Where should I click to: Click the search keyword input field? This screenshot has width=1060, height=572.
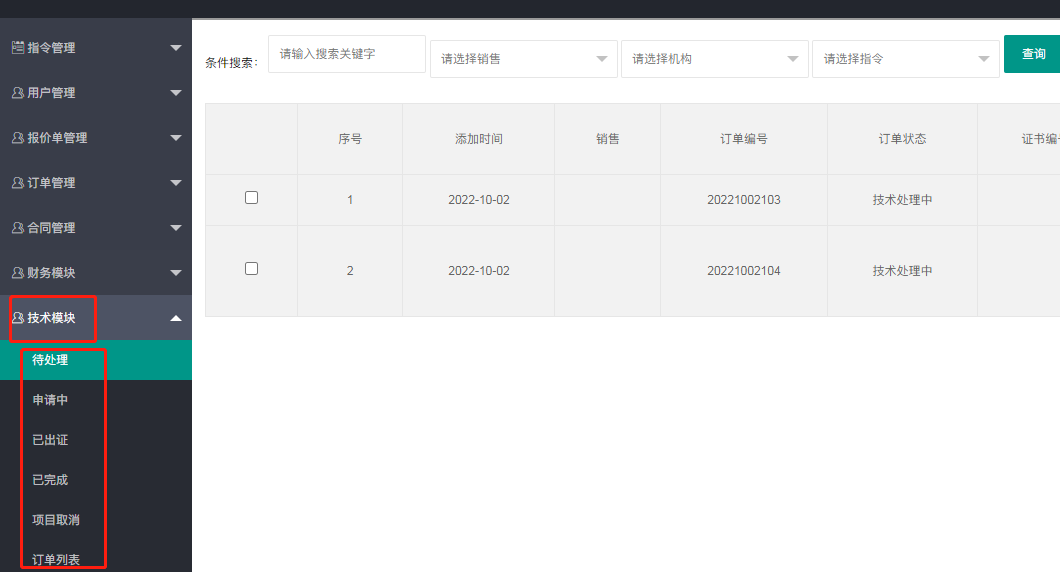tap(346, 54)
